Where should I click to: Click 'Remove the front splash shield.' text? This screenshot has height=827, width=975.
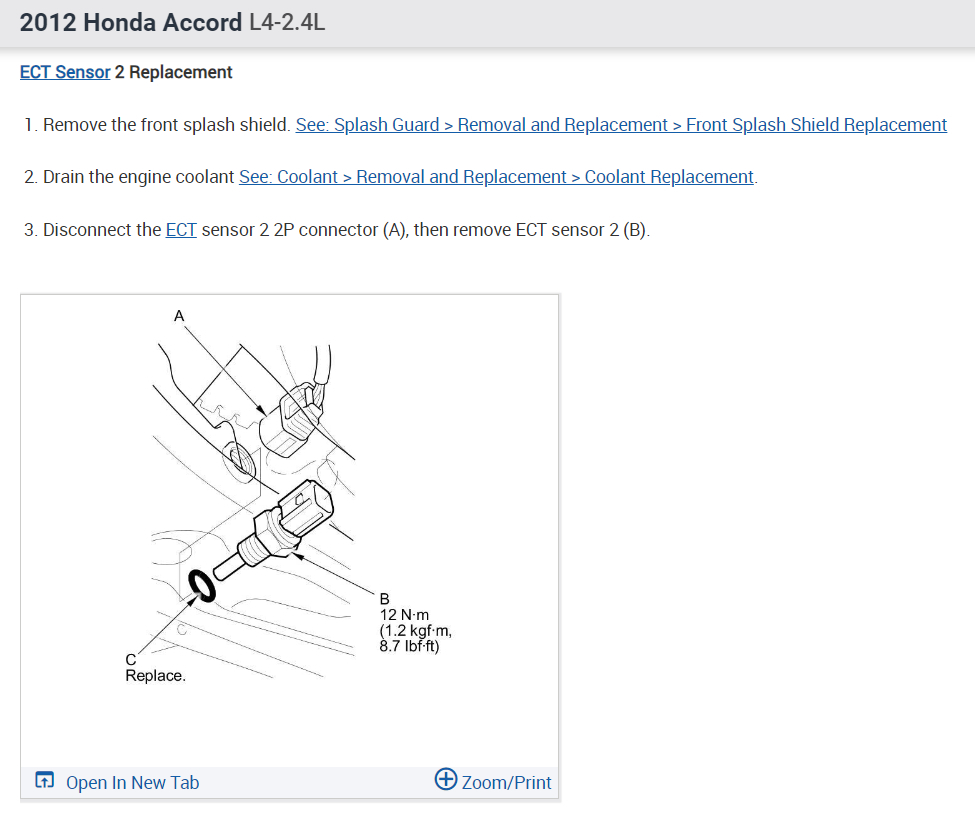point(167,124)
